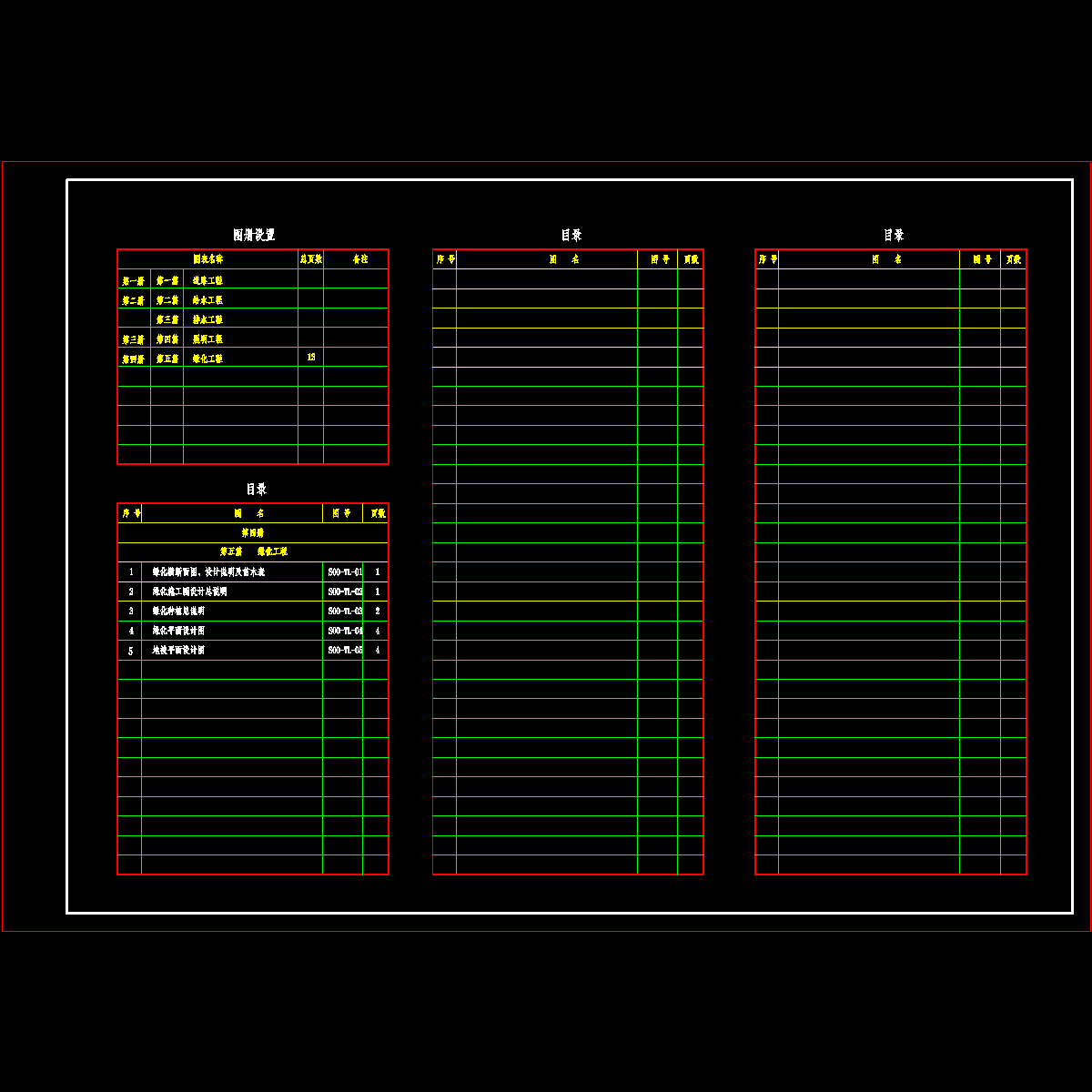Click the 图表名称 column header
This screenshot has width=1092, height=1092.
207,259
